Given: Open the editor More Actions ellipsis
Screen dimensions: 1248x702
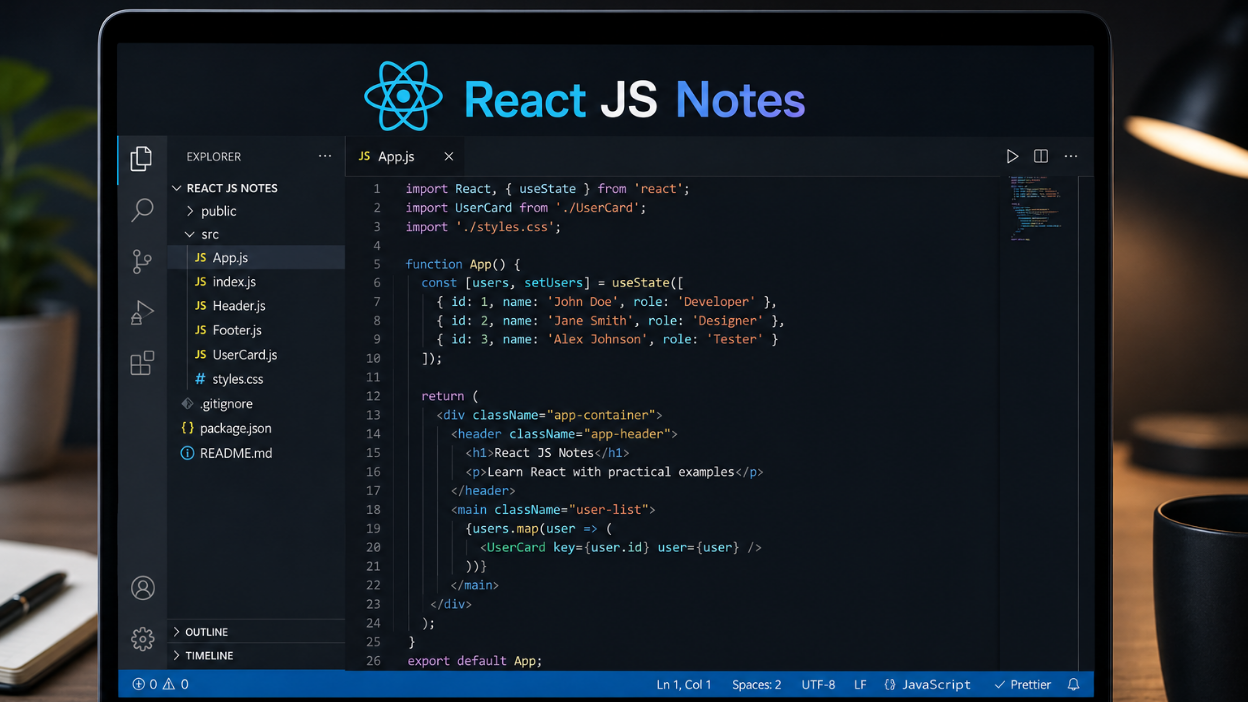Looking at the screenshot, I should click(x=1071, y=156).
